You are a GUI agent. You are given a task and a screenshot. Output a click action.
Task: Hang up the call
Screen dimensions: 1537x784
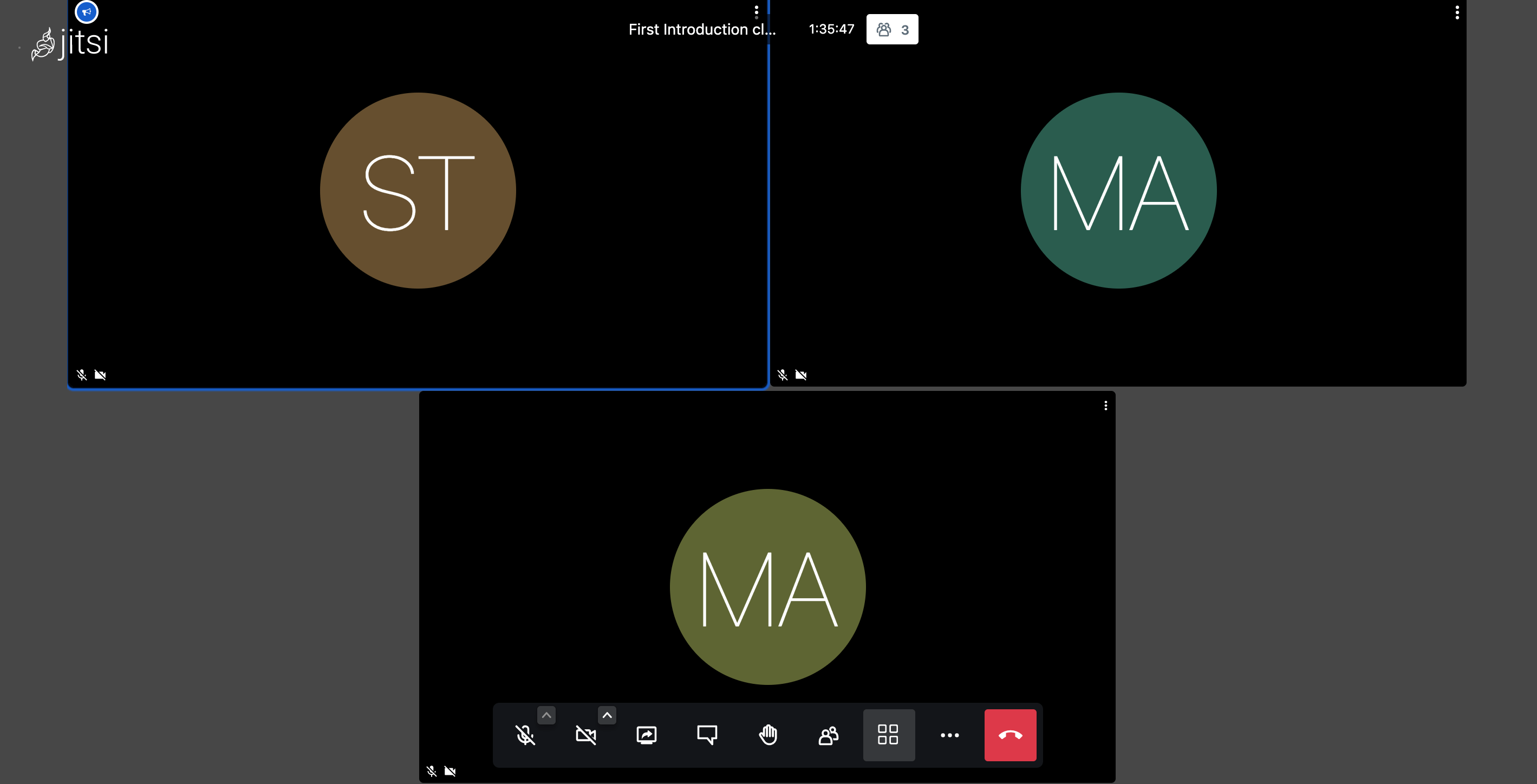[x=1010, y=735]
